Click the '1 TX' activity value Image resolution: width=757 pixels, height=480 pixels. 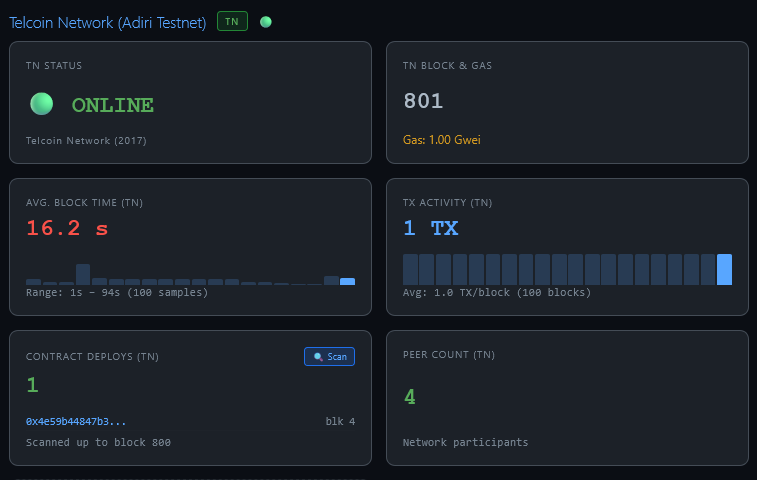(x=431, y=228)
